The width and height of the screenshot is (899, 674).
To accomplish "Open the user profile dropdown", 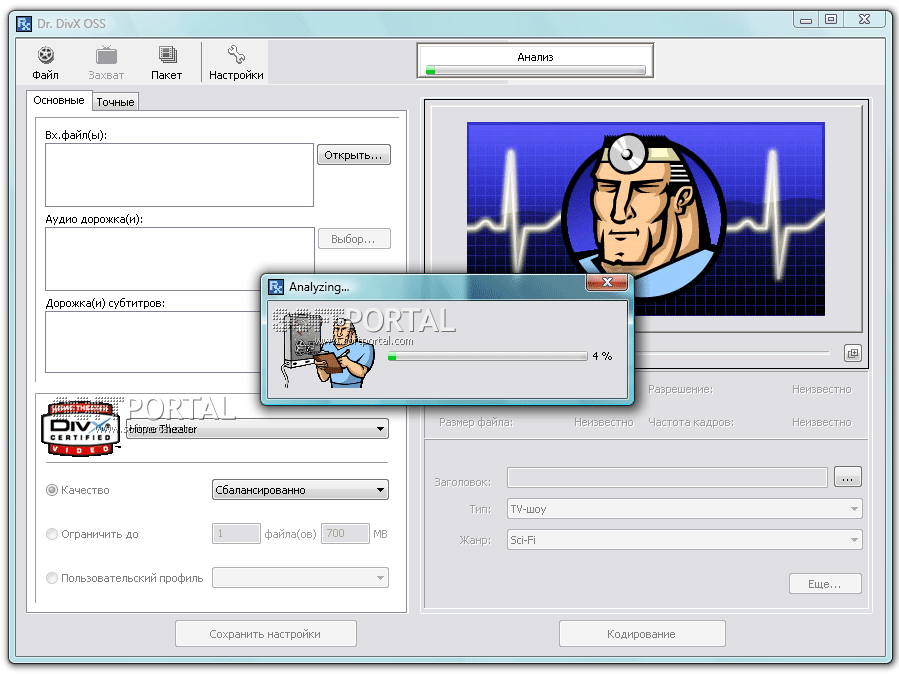I will tap(300, 578).
